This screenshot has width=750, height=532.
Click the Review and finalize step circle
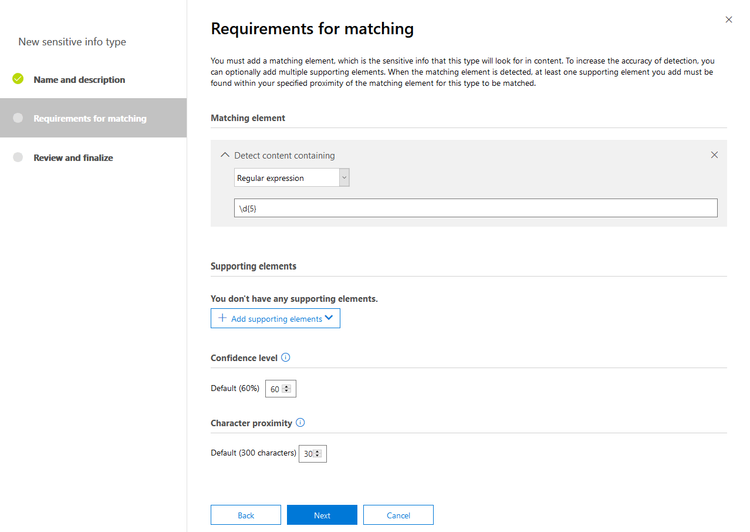coord(18,157)
